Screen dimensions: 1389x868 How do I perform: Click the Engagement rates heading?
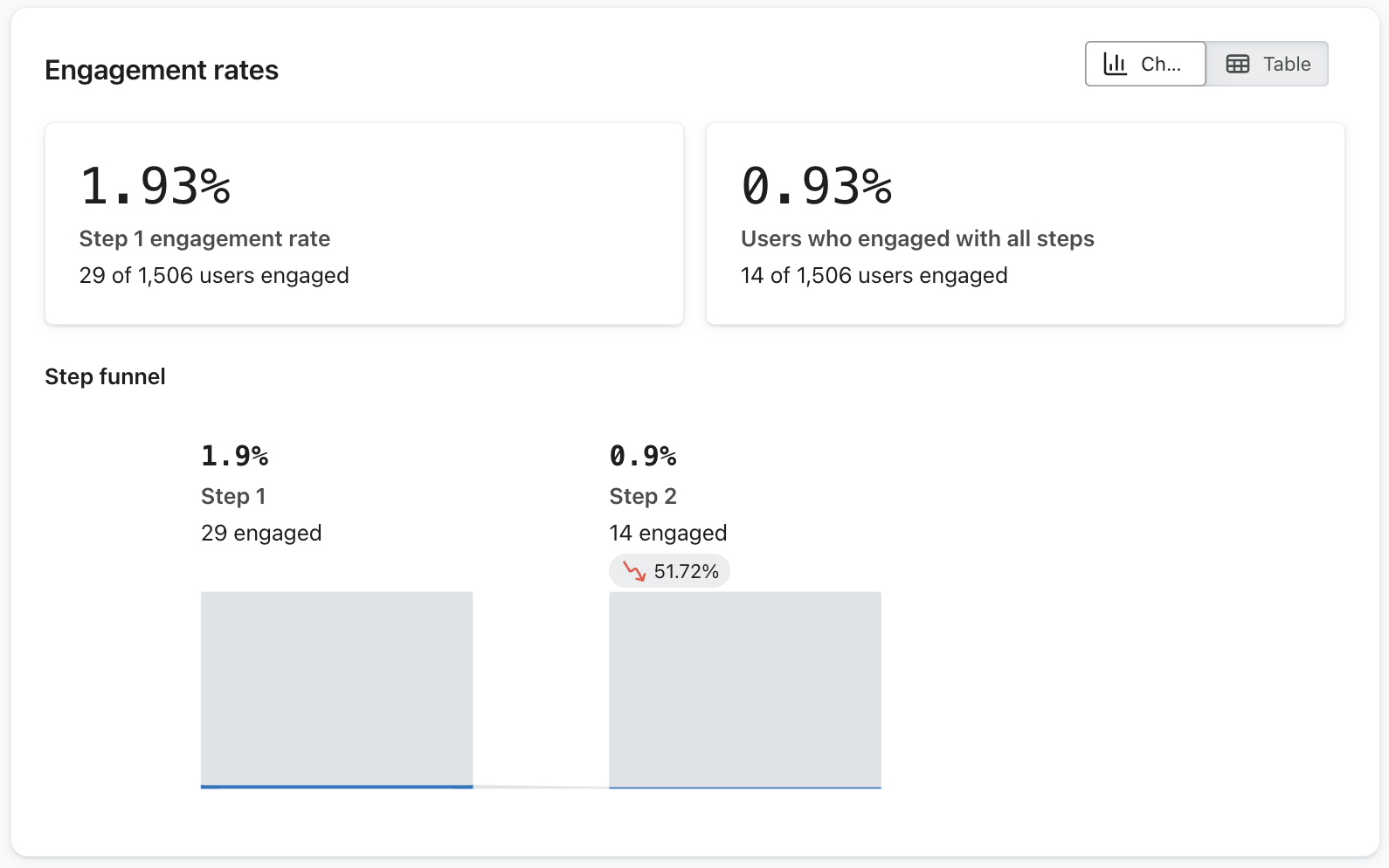click(x=162, y=70)
